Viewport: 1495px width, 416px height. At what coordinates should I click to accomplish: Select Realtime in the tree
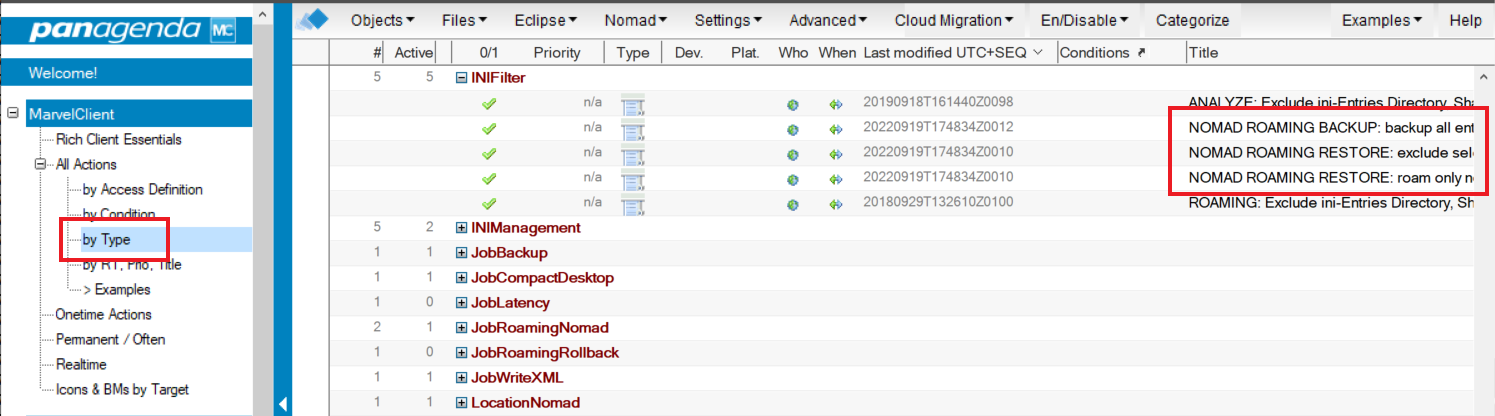click(x=81, y=364)
